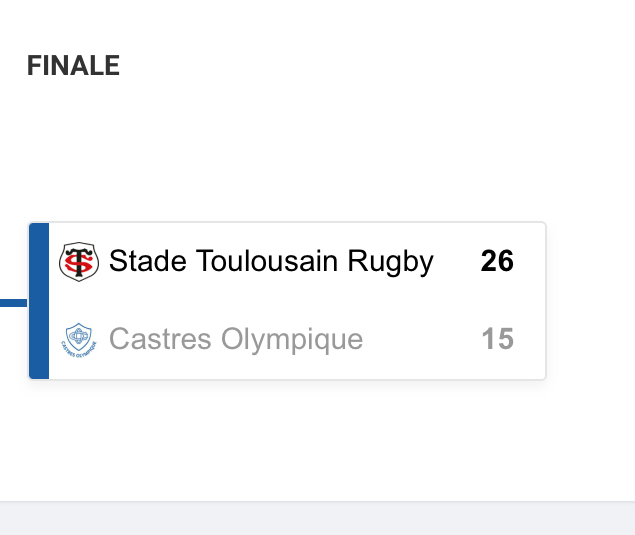This screenshot has width=635, height=535.
Task: Open the Stade Toulousain Rugby team link
Action: pos(270,262)
